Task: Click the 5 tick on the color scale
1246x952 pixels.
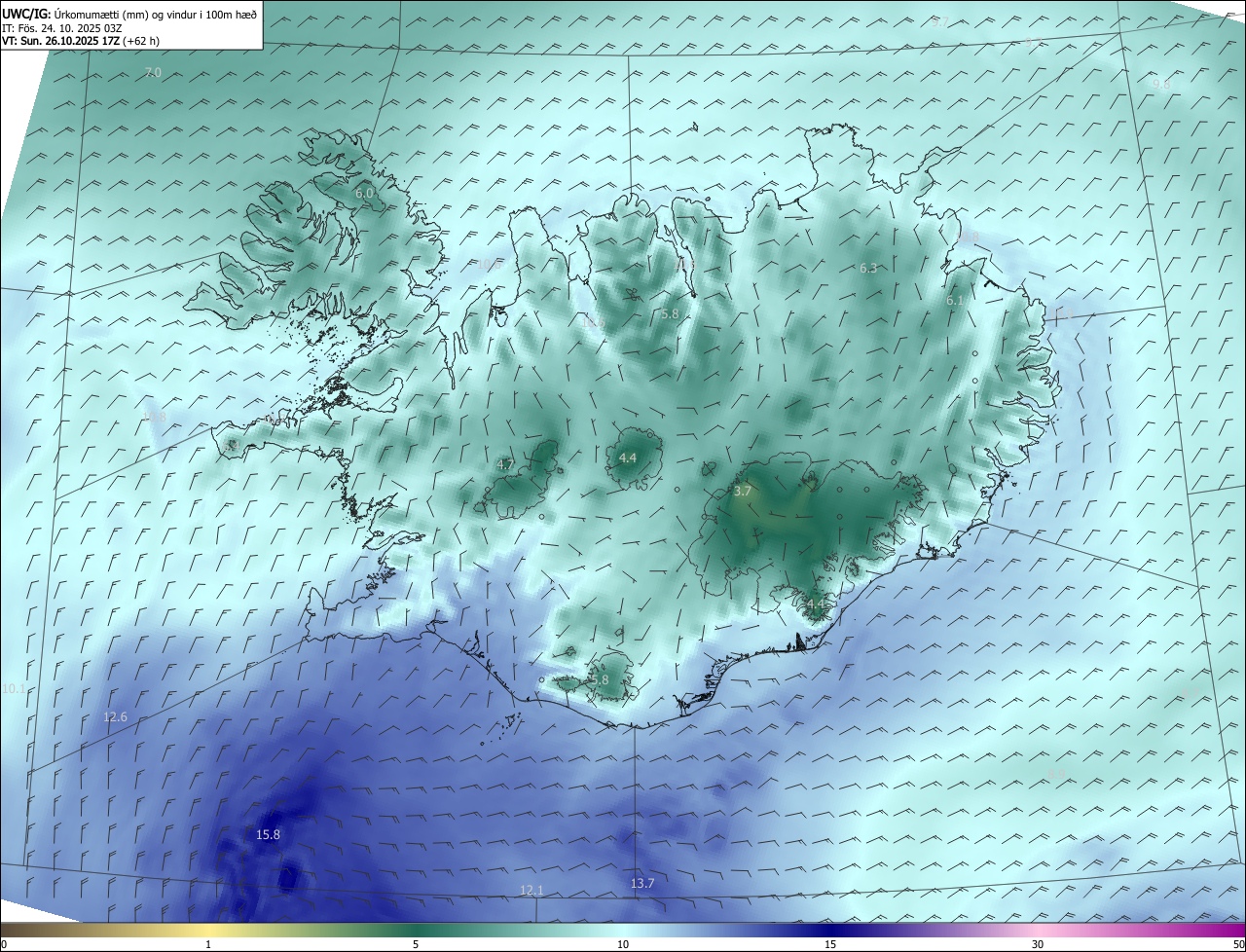Action: pyautogui.click(x=416, y=944)
